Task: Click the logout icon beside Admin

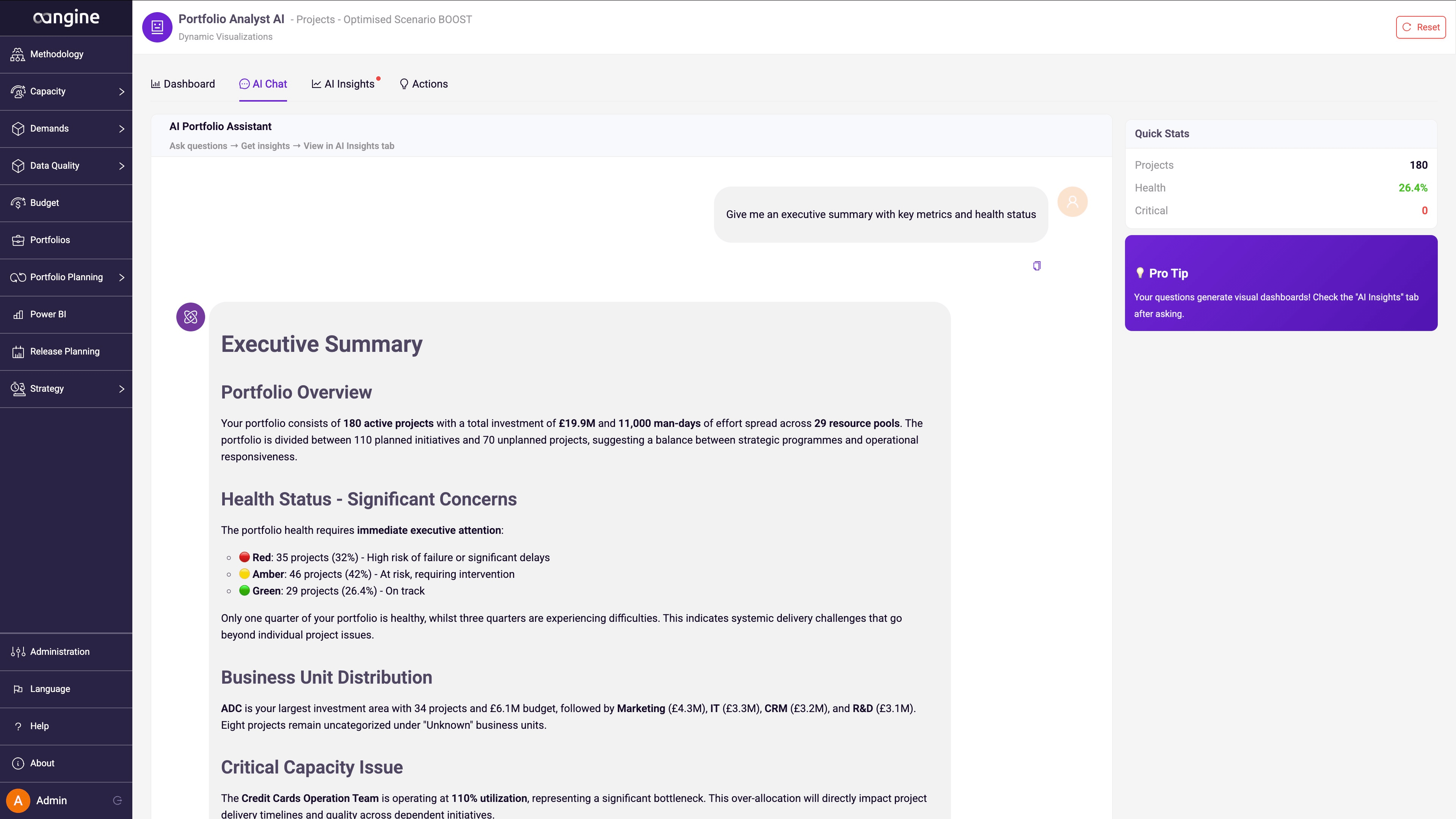Action: (x=118, y=800)
